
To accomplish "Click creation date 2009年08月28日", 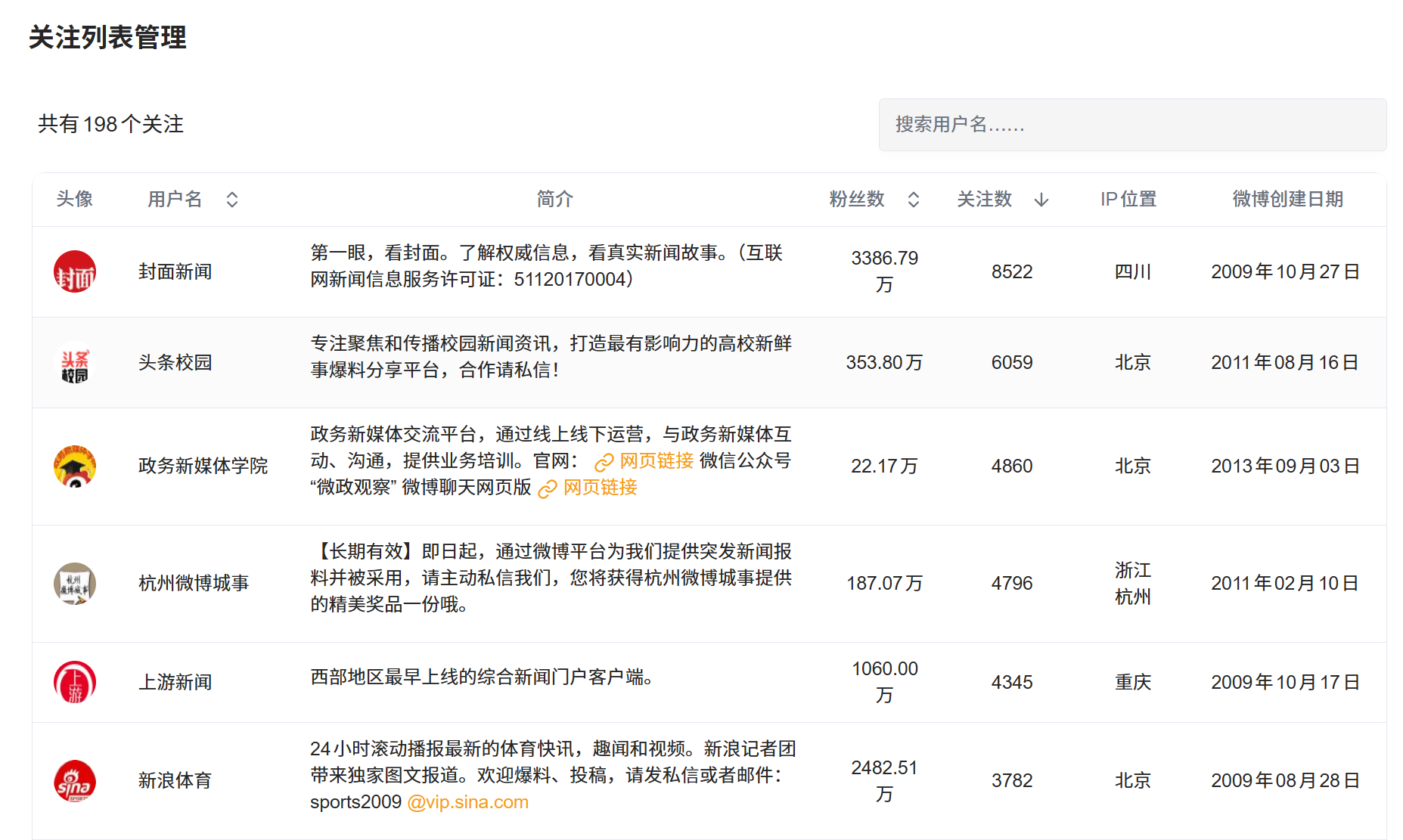I will click(1286, 781).
